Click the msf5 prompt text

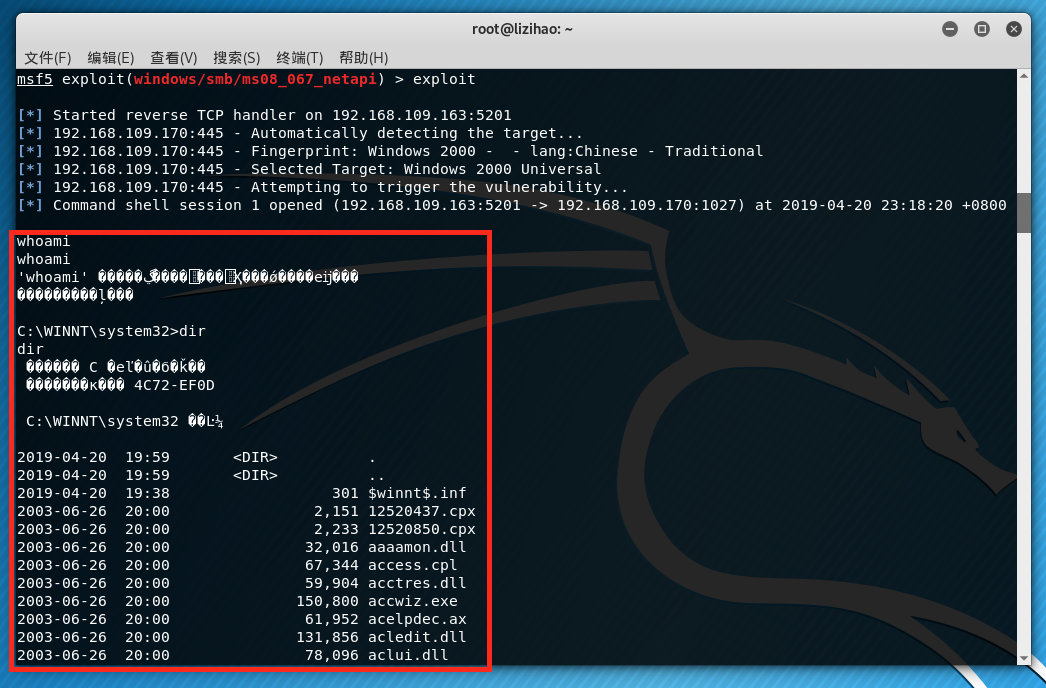tap(35, 79)
